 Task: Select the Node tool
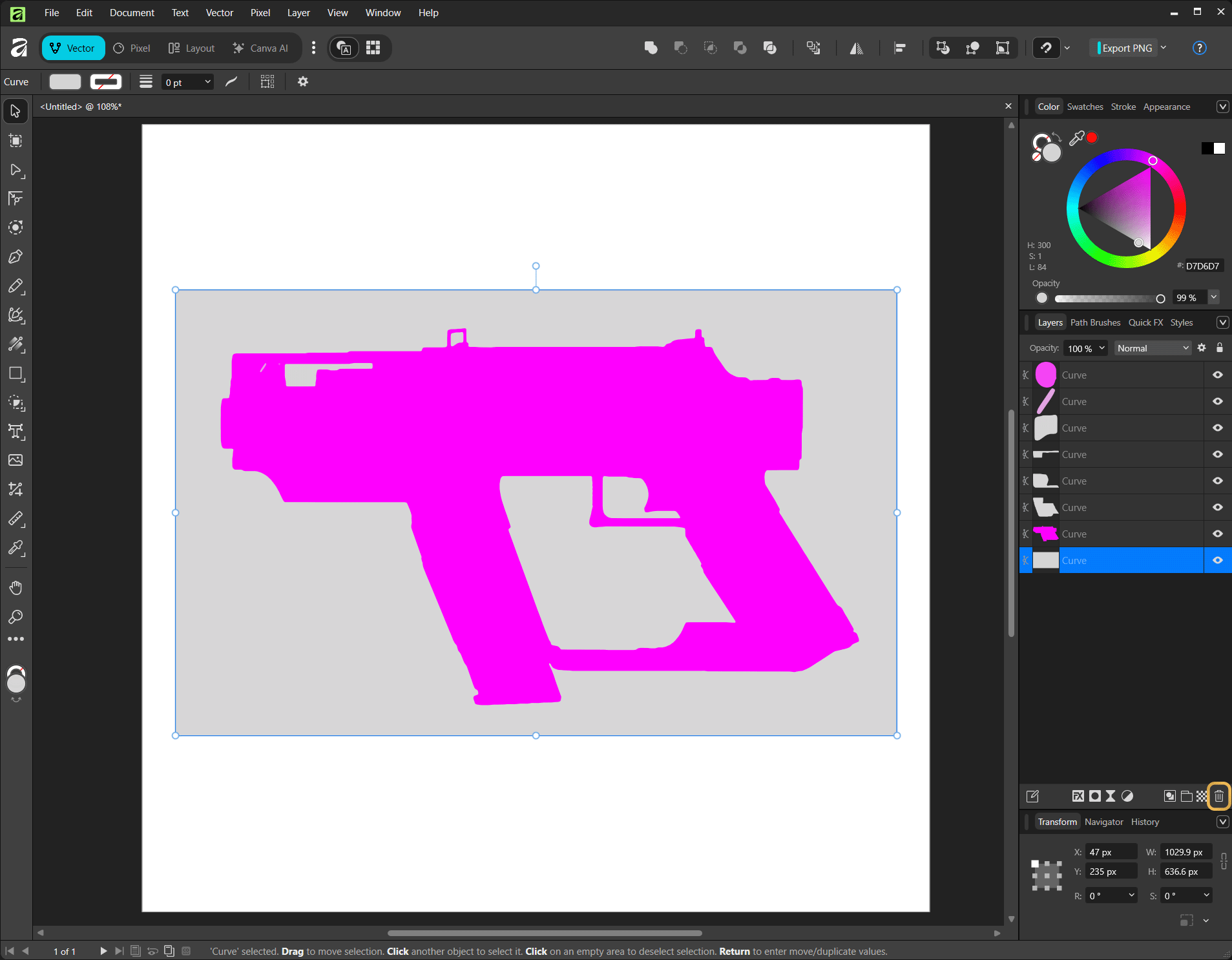pyautogui.click(x=16, y=170)
